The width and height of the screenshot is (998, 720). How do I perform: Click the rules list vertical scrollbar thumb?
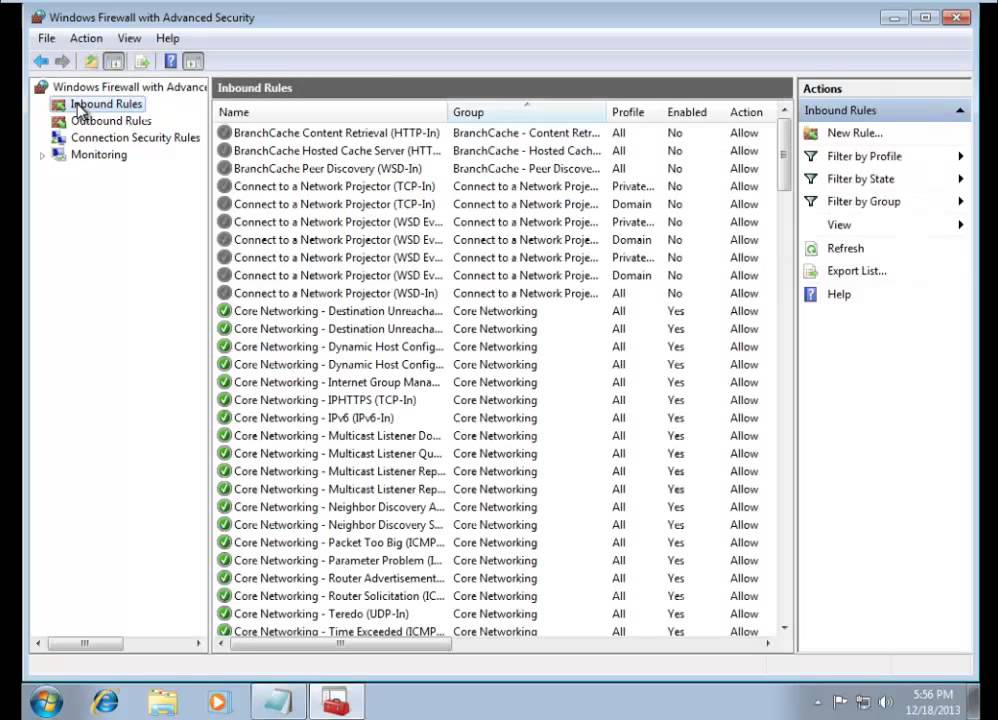coord(784,155)
